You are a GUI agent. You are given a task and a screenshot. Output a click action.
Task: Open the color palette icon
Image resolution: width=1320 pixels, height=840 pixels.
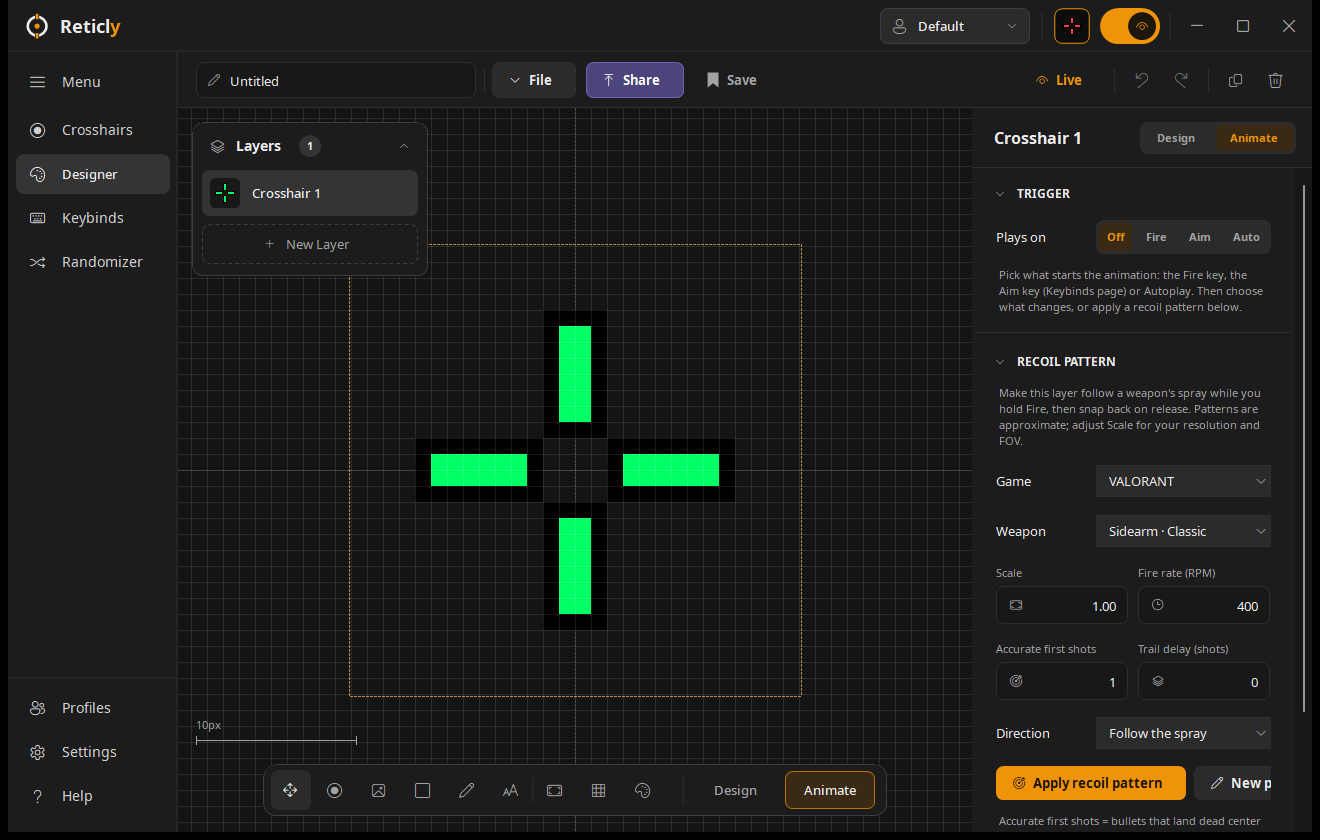coord(643,790)
